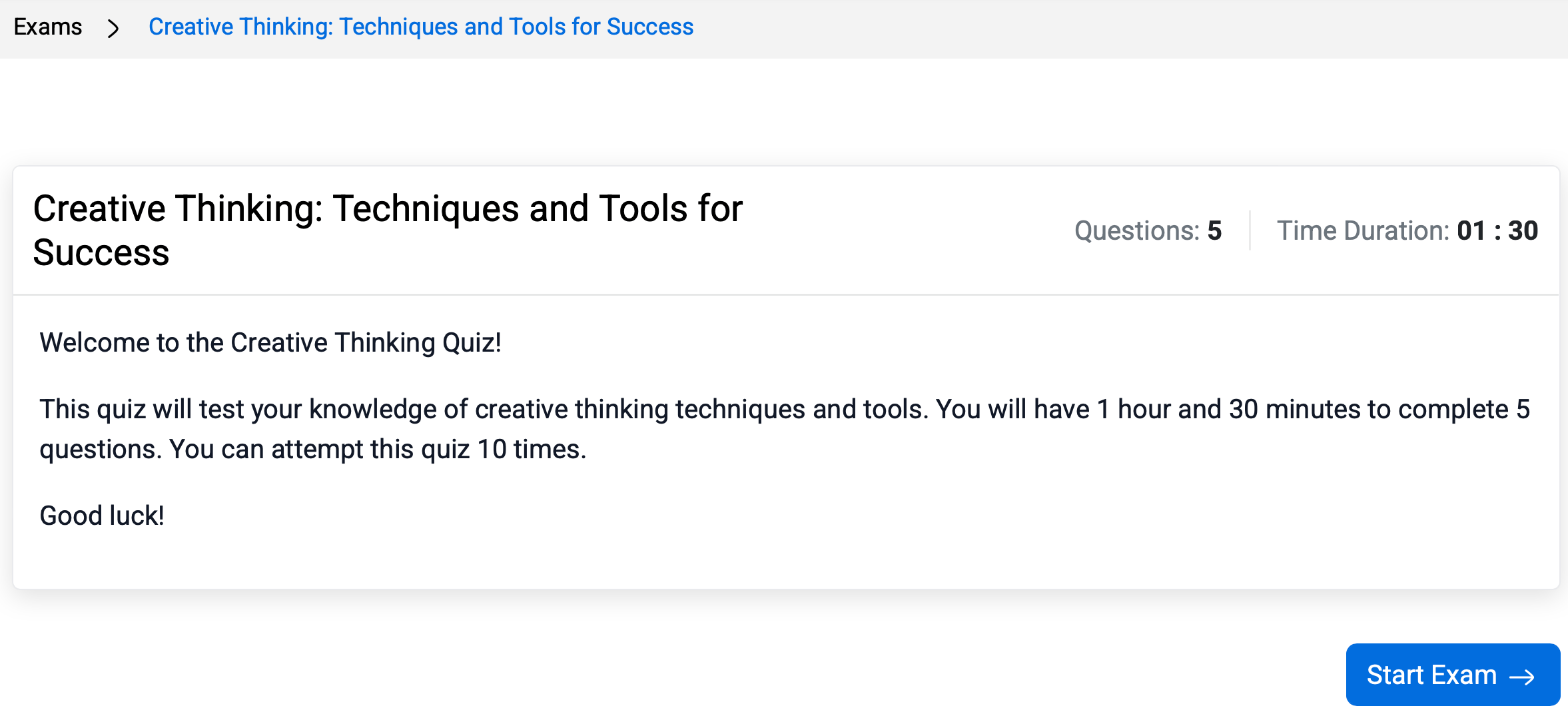The image size is (1568, 714).
Task: Click the Exams breadcrumb link
Action: point(48,27)
